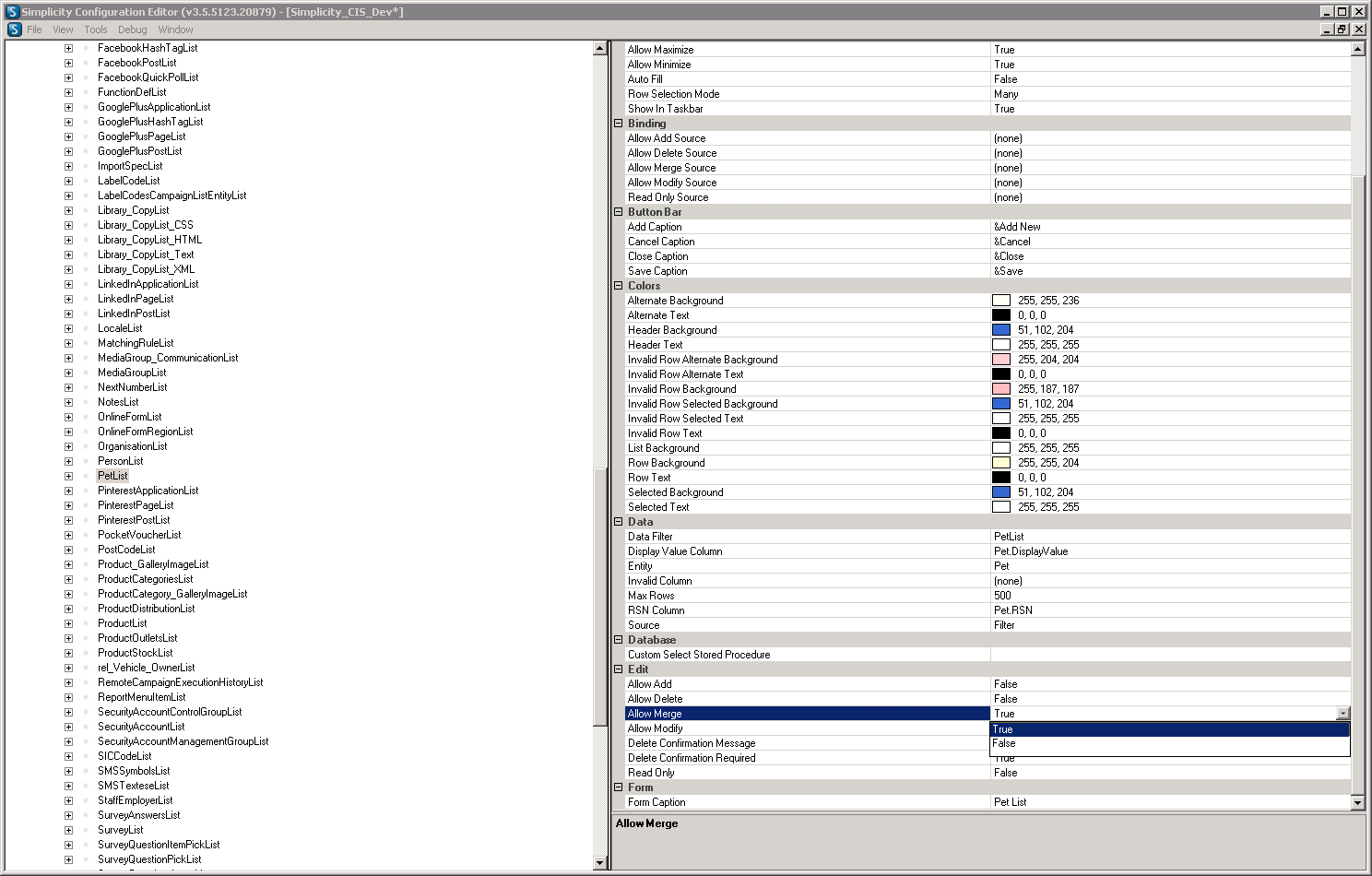Click the Selected Background color swatch
Viewport: 1372px width, 876px height.
pos(1000,492)
